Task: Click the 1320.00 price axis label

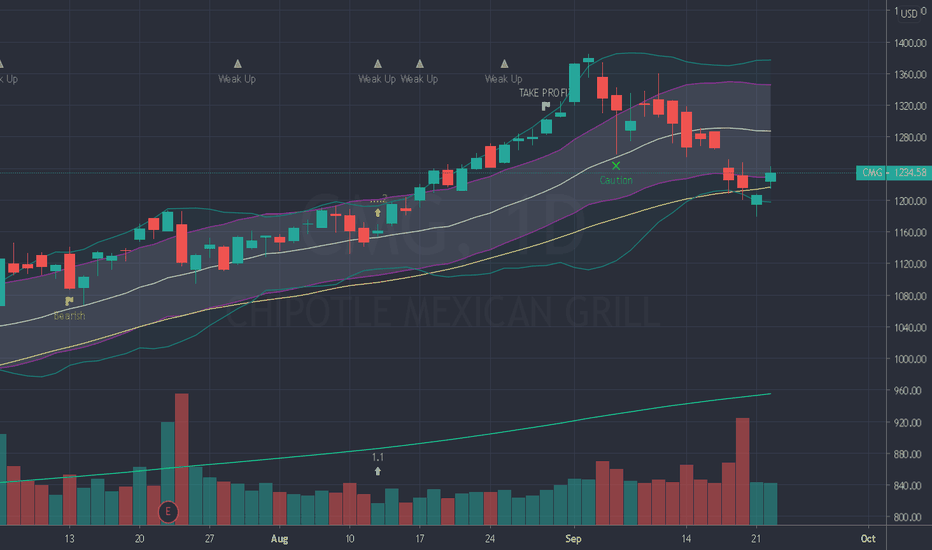Action: (x=910, y=106)
